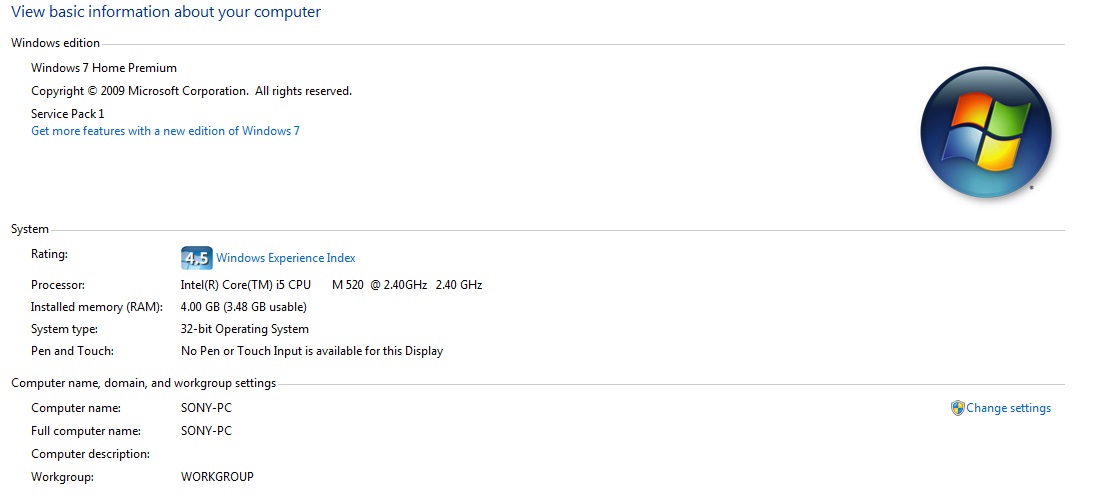Click the Windows 7 Home Premium text
This screenshot has width=1106, height=500.
104,68
